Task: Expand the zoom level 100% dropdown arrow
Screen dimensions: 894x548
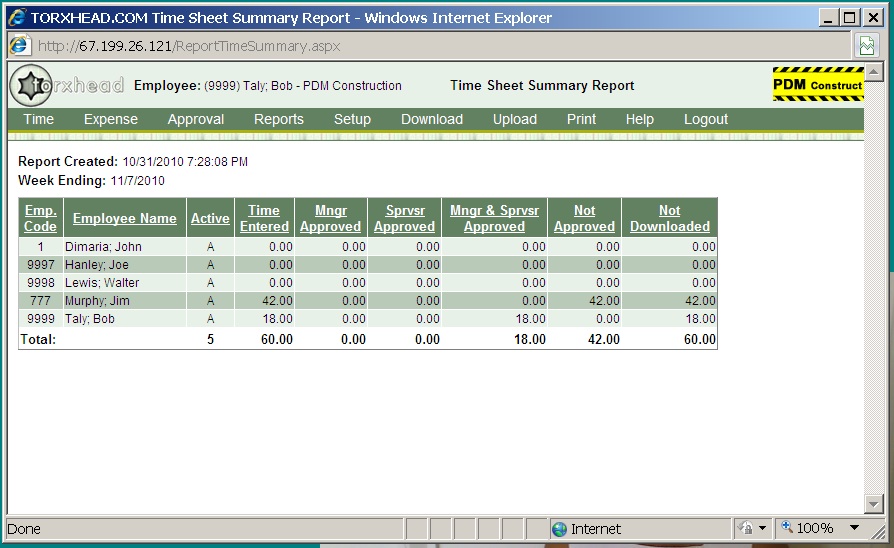Action: pos(854,528)
